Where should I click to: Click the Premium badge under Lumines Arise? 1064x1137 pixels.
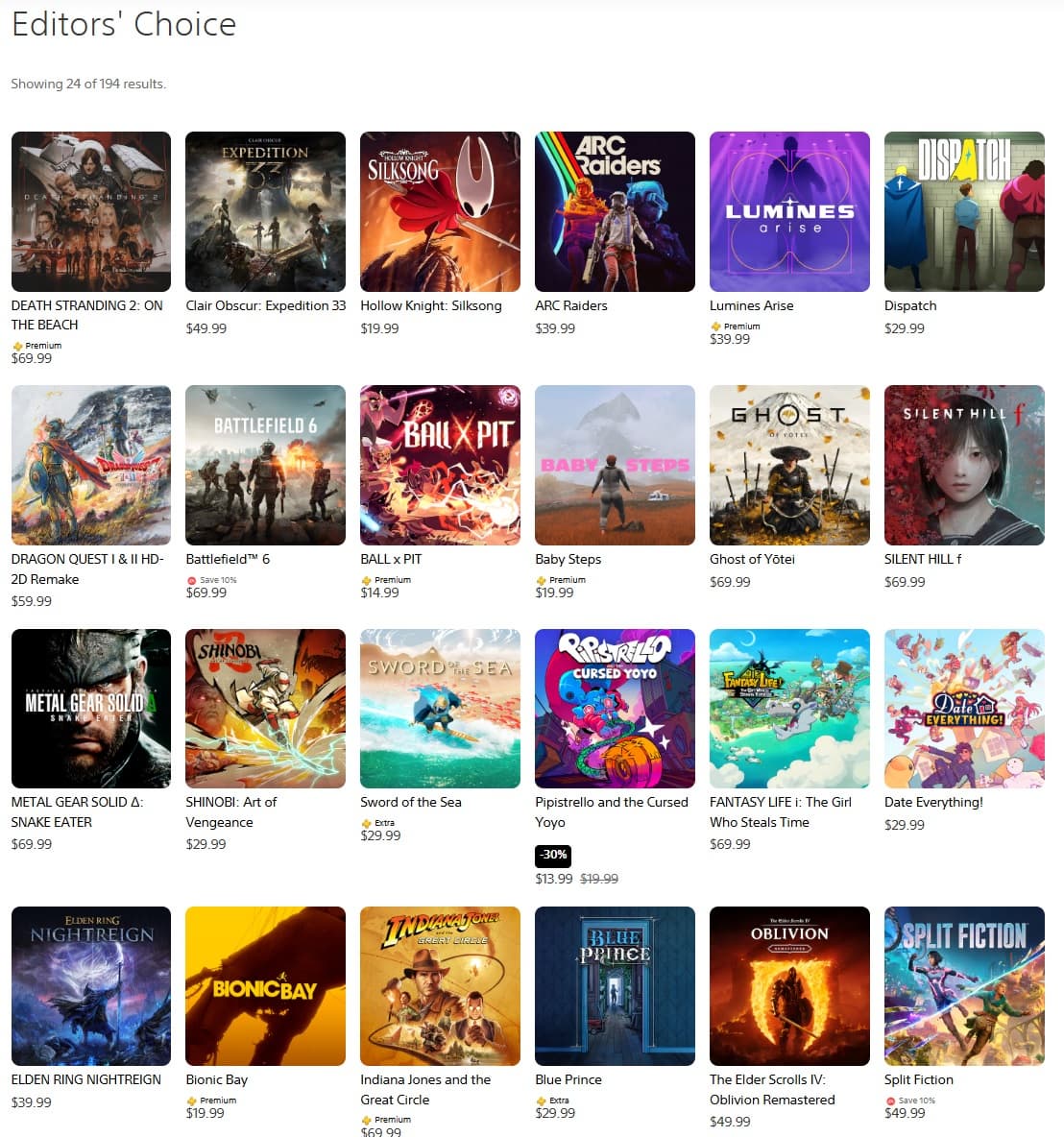(736, 327)
